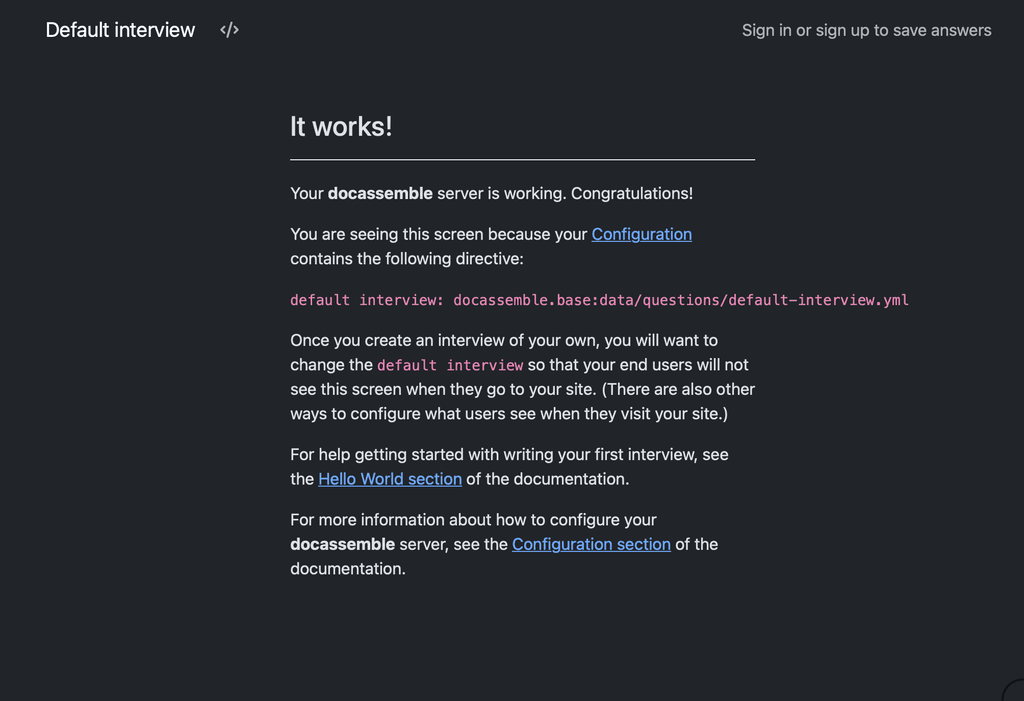
Task: Click the dark navbar at the top
Action: 512,30
